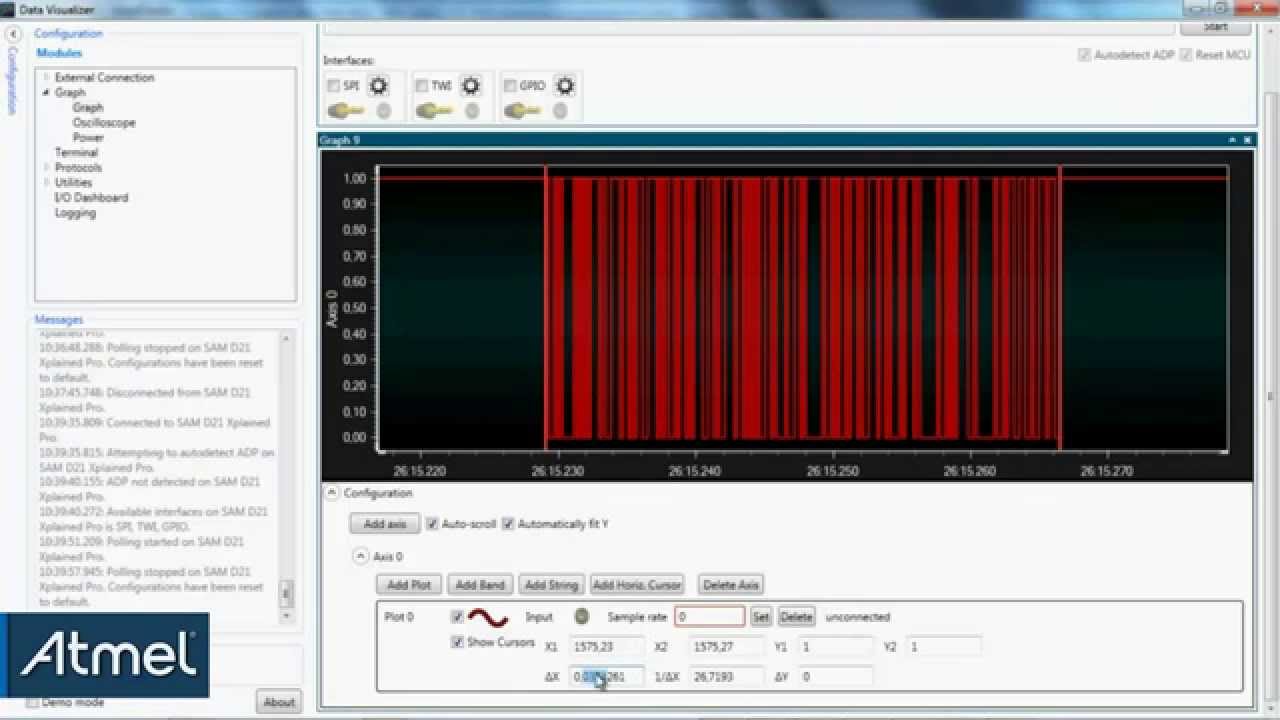The width and height of the screenshot is (1280, 720).
Task: Click the X2 cursor value field
Action: (727, 647)
